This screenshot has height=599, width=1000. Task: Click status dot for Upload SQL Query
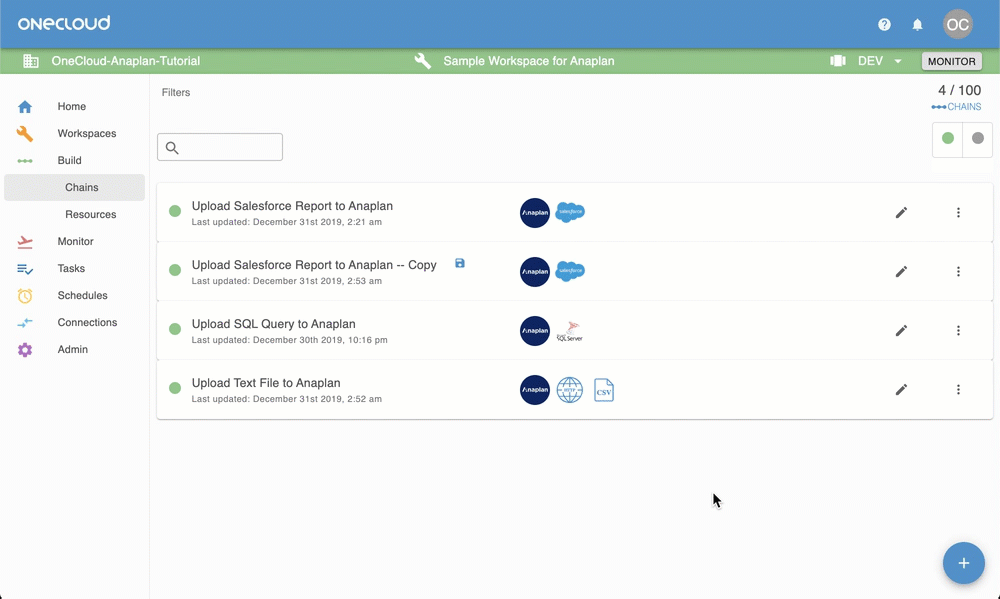(175, 329)
